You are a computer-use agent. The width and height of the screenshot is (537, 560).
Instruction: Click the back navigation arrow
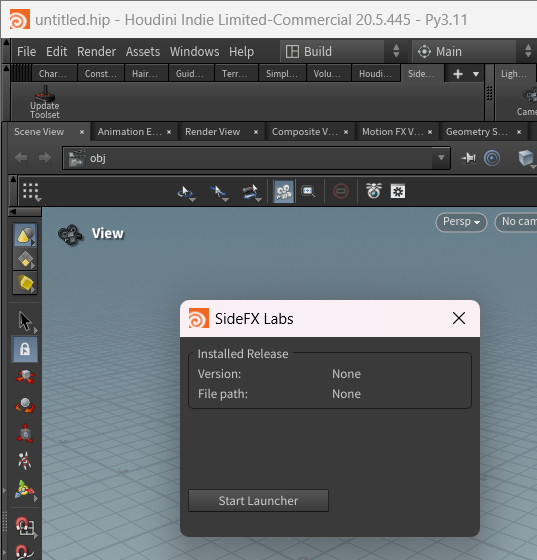(21, 158)
